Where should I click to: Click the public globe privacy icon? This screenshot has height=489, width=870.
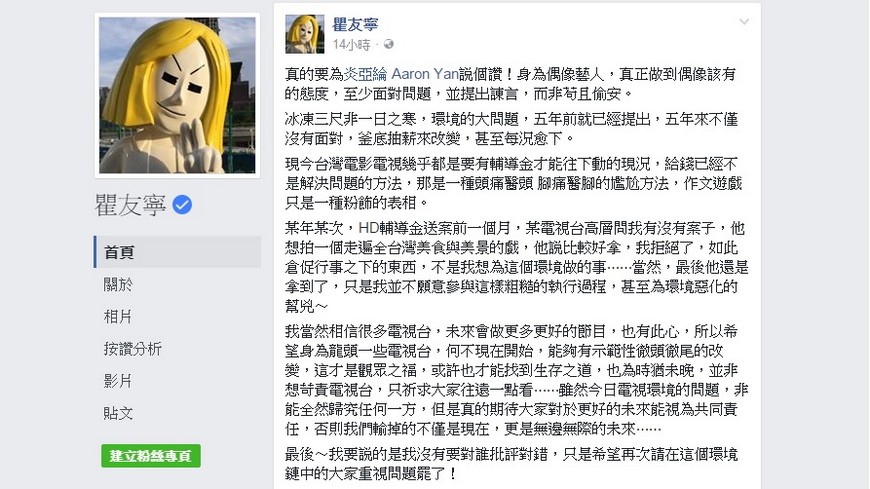tap(388, 44)
